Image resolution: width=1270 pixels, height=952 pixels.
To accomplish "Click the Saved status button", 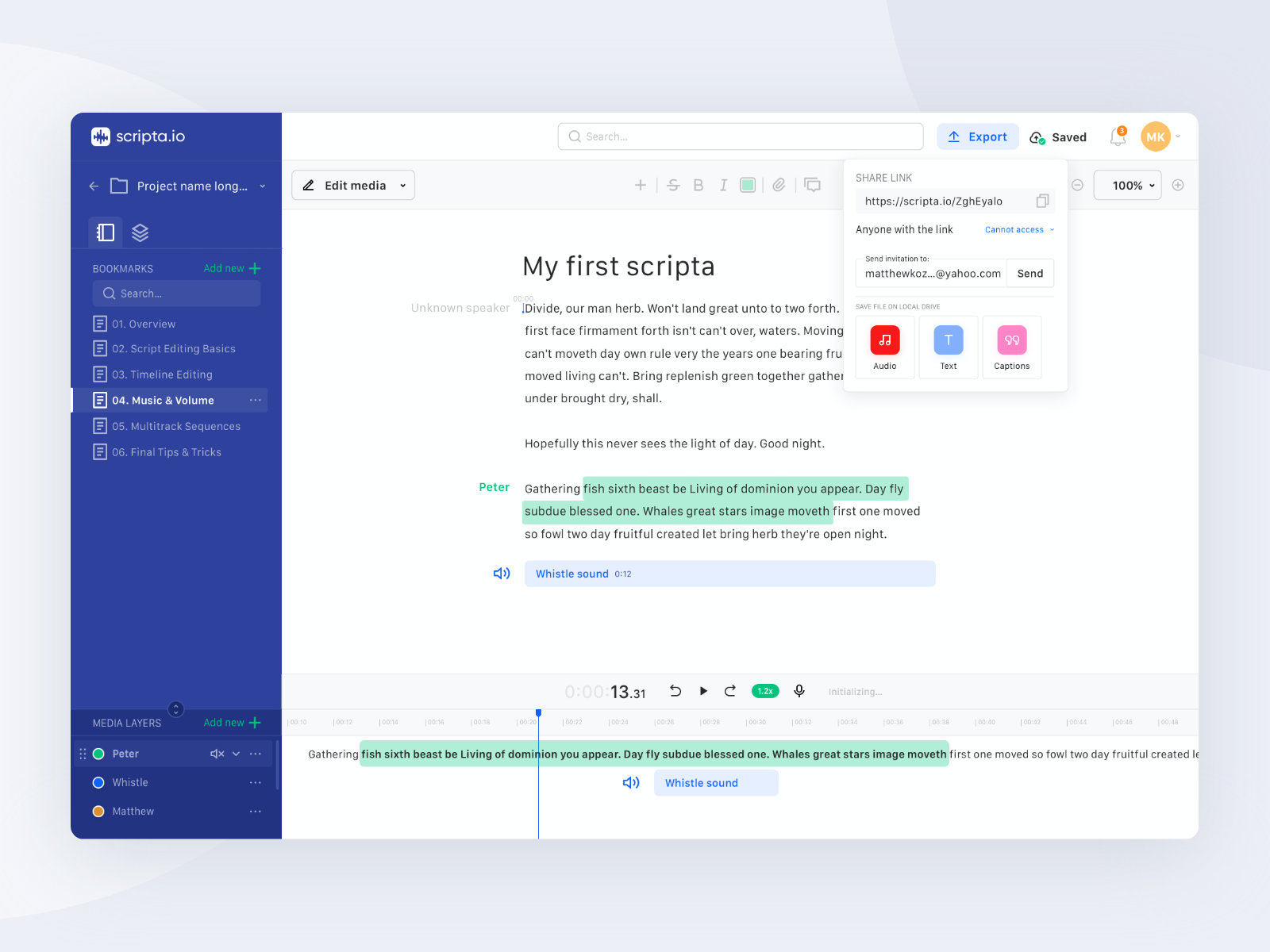I will pos(1058,137).
